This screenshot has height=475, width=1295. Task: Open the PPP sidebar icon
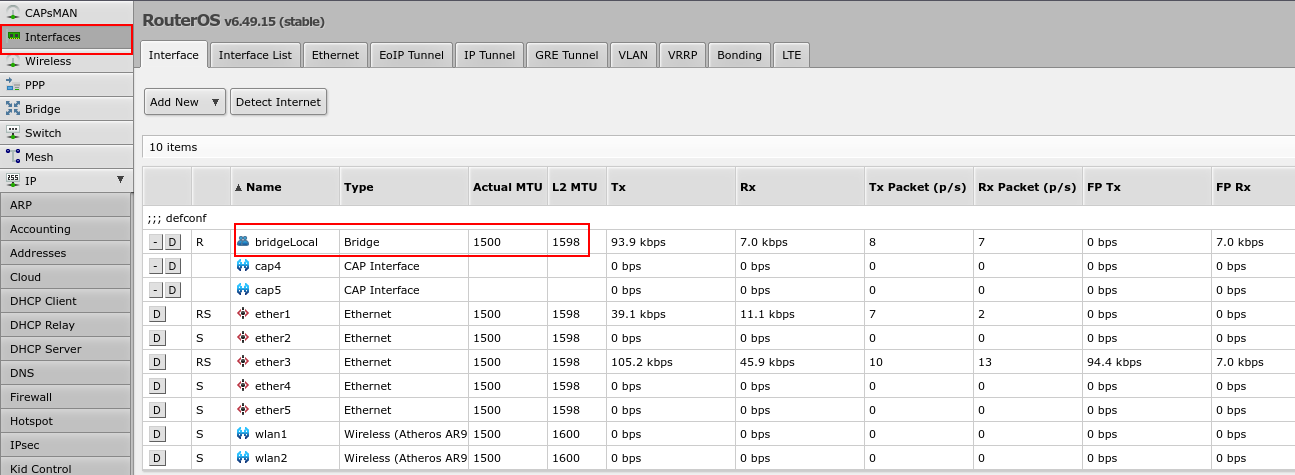[x=13, y=85]
